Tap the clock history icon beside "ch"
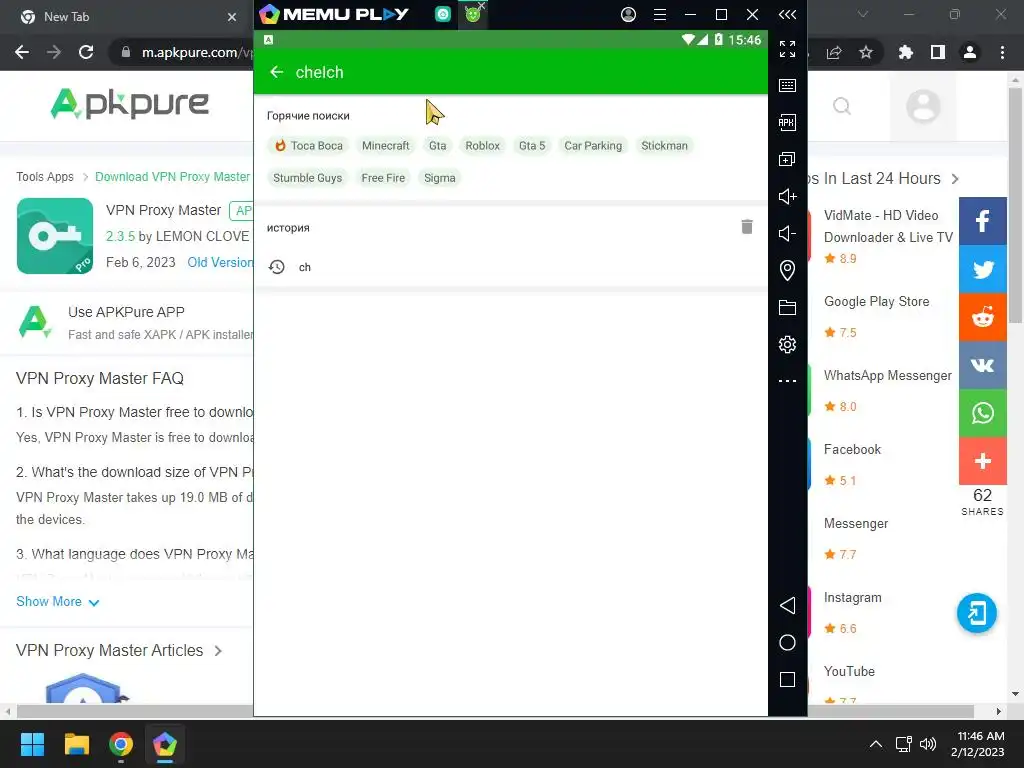Viewport: 1024px width, 768px height. click(277, 266)
